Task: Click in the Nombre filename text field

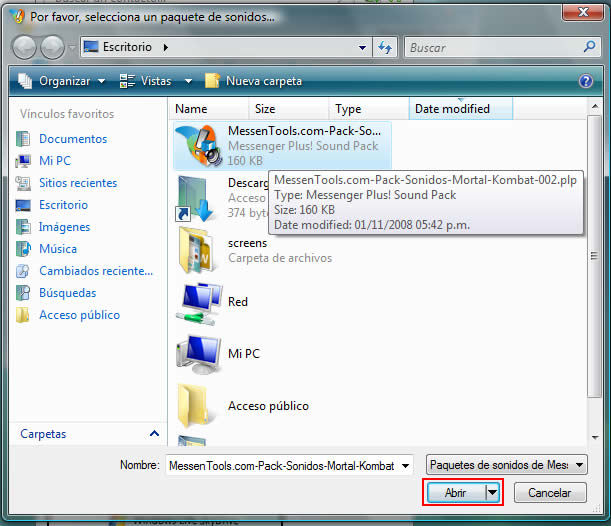Action: (283, 466)
